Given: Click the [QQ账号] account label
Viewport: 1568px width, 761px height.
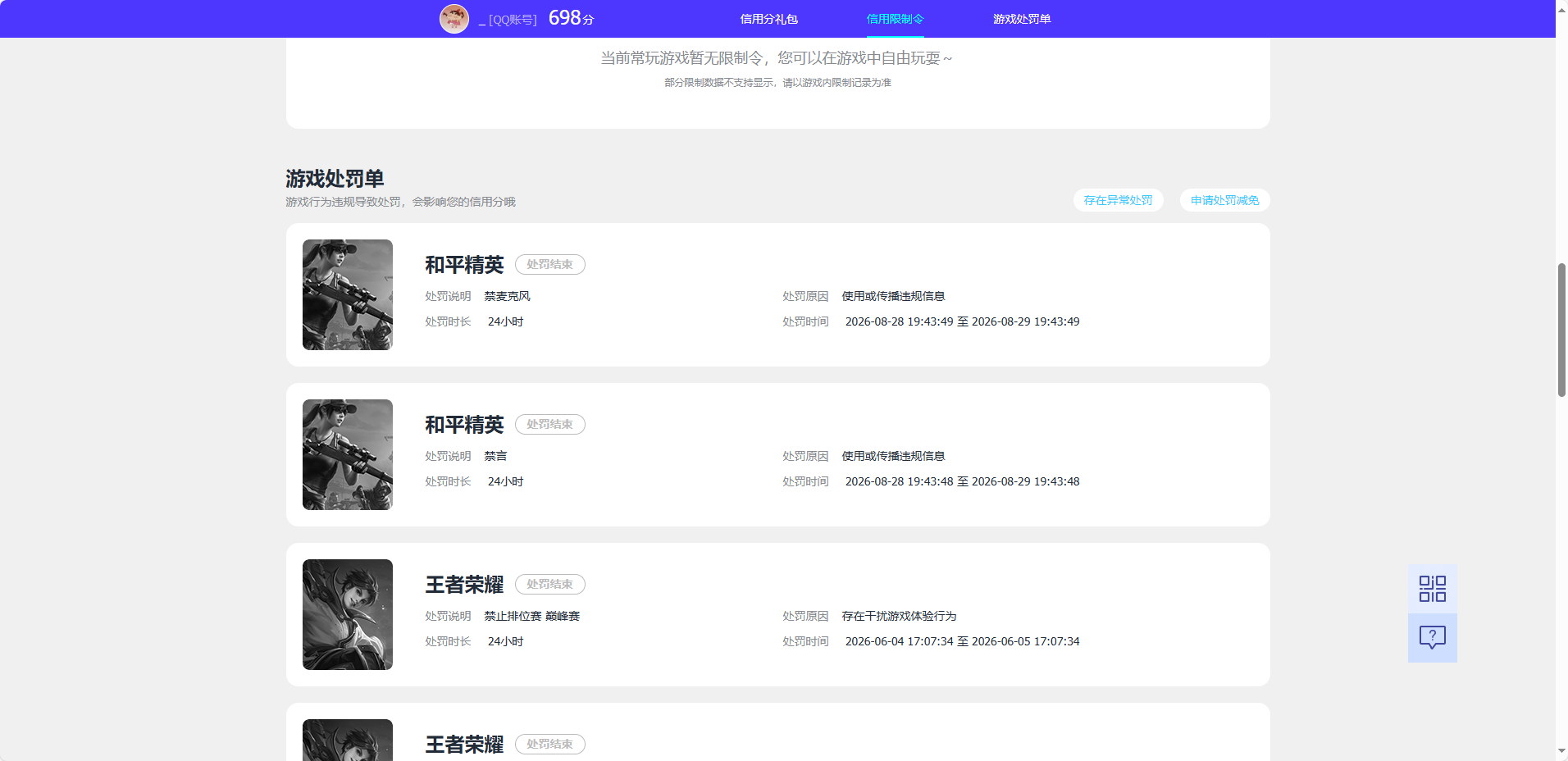Looking at the screenshot, I should click(x=513, y=20).
